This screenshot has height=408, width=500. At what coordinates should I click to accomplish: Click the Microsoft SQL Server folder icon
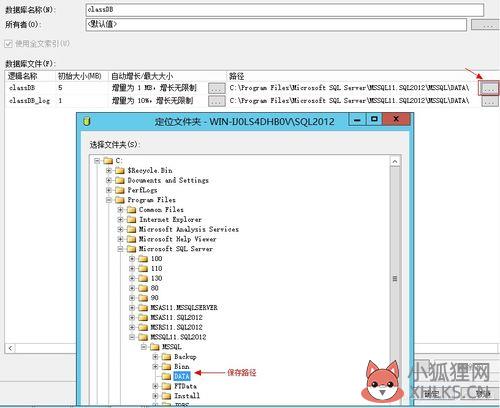point(131,249)
